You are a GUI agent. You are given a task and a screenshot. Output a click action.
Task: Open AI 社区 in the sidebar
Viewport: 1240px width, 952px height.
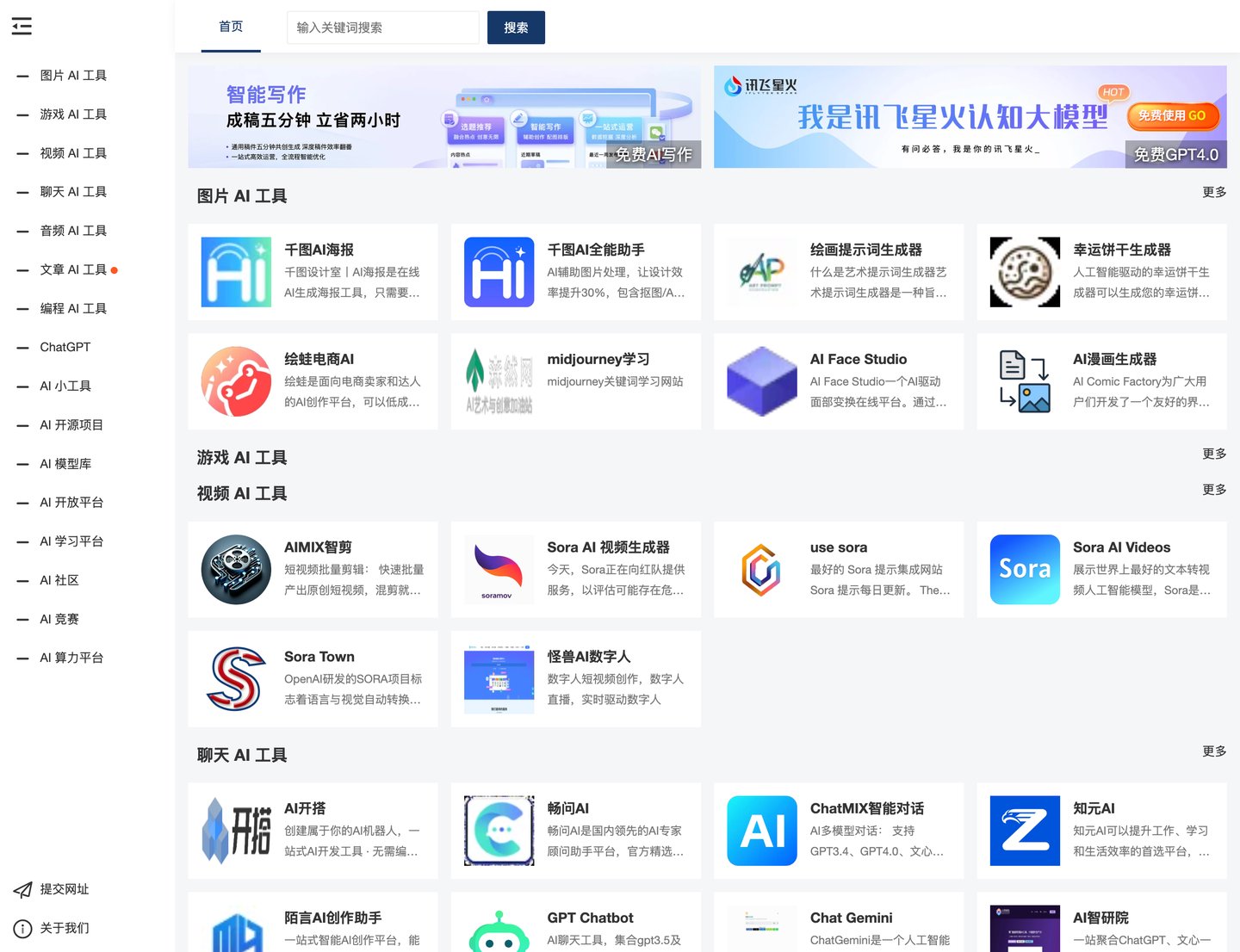(59, 580)
